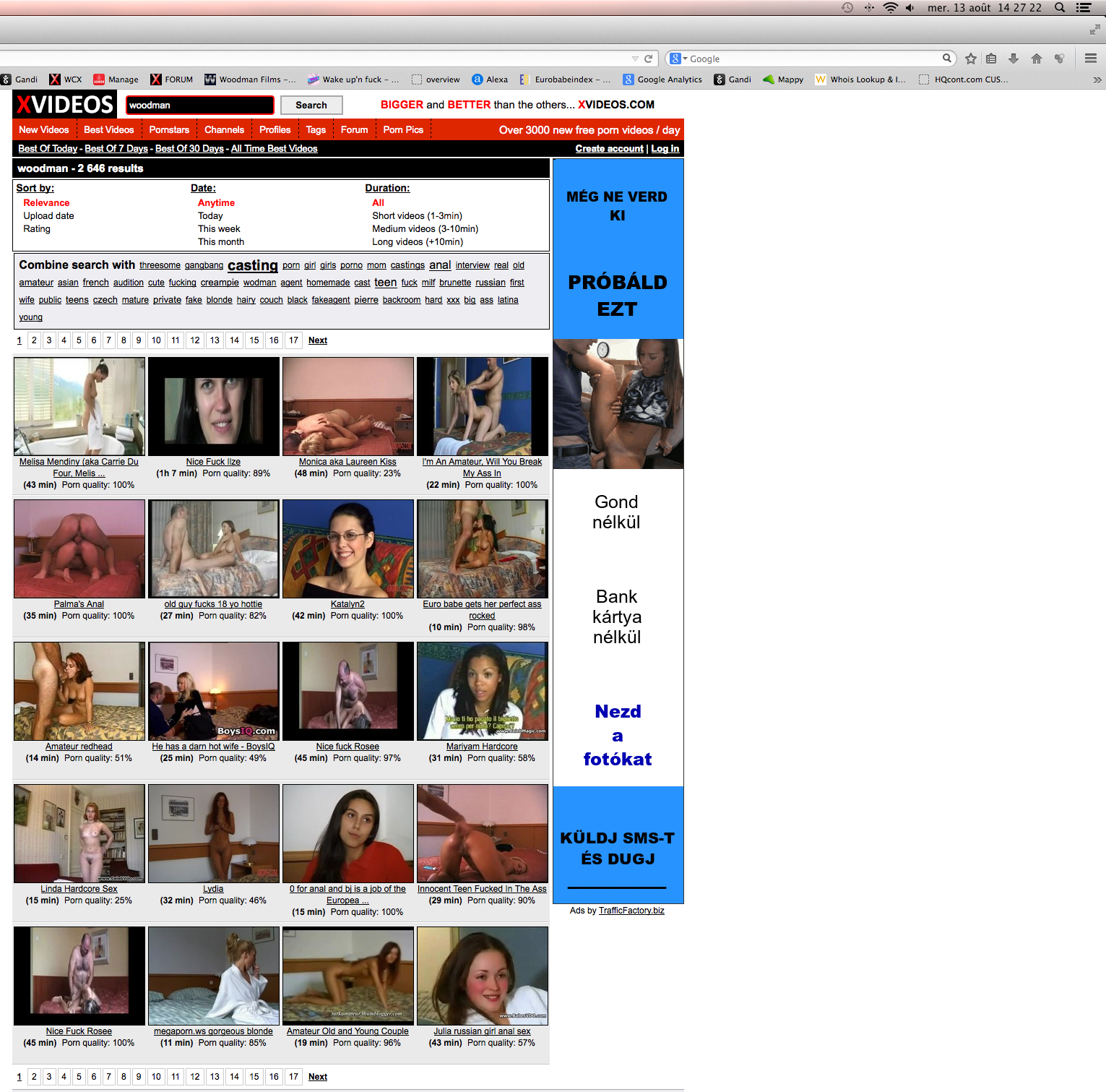Reload the page with the refresh icon
This screenshot has height=1092, width=1106.
(648, 59)
